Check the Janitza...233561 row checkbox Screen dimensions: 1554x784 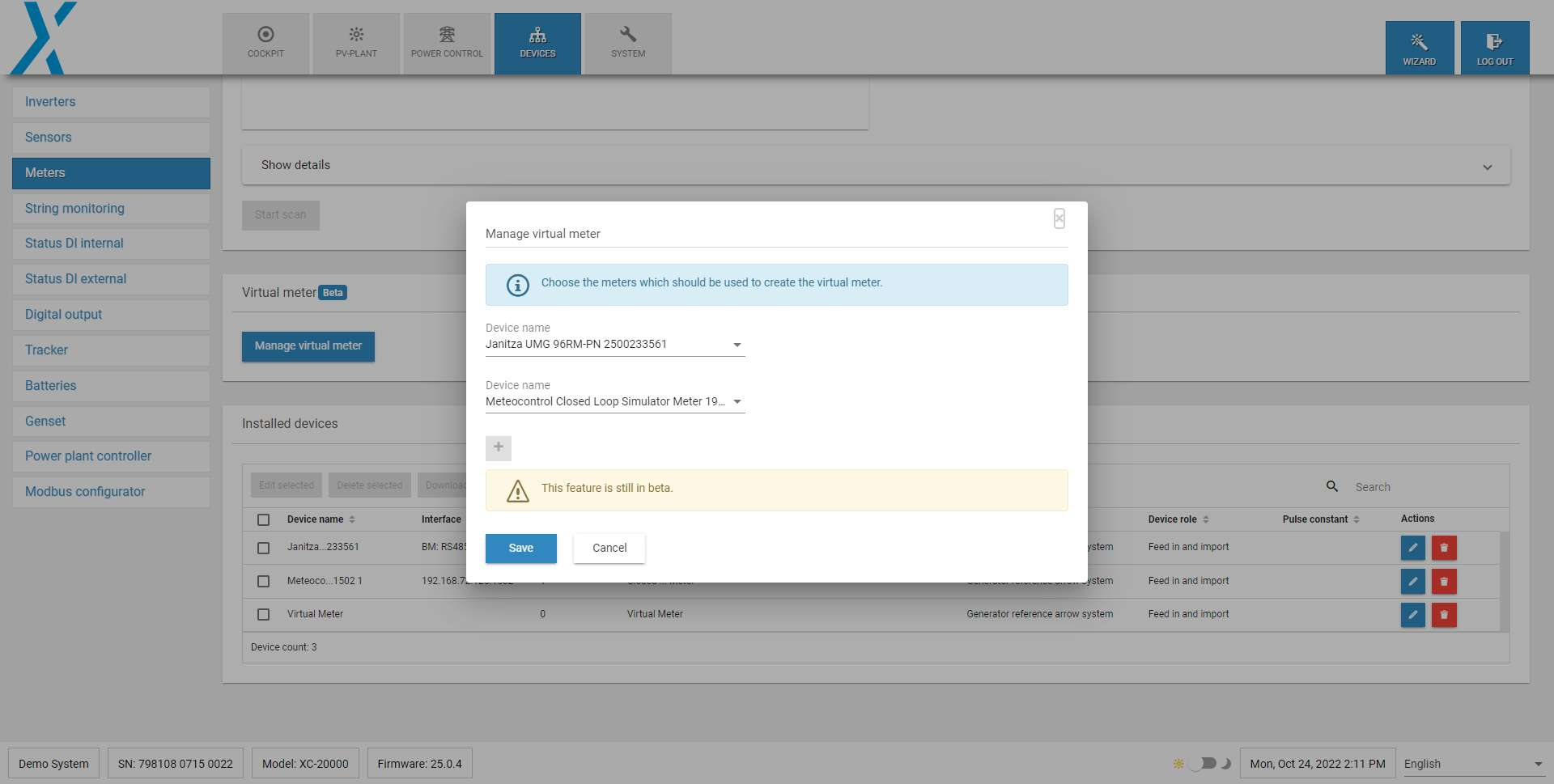coord(263,548)
